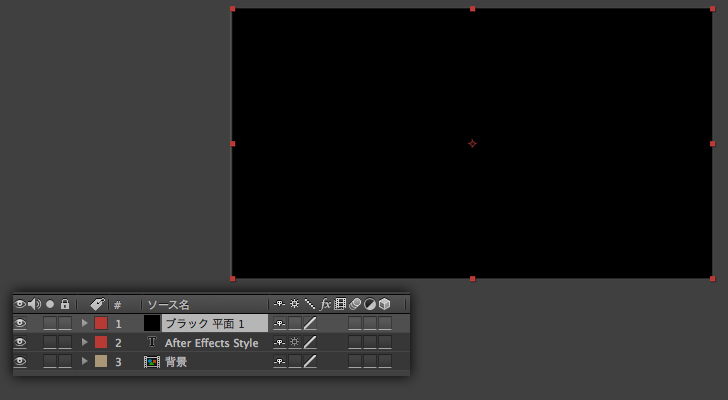The width and height of the screenshot is (728, 400).
Task: Click the top-left red corner handle of solid
Action: (233, 9)
